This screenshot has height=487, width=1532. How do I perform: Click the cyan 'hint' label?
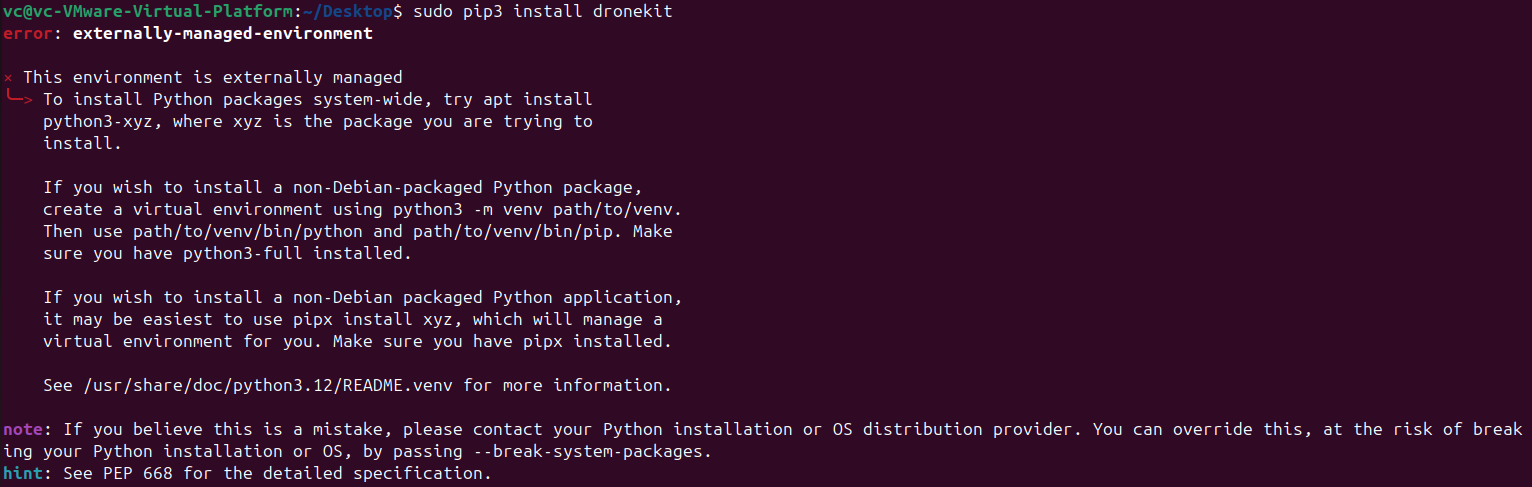23,473
